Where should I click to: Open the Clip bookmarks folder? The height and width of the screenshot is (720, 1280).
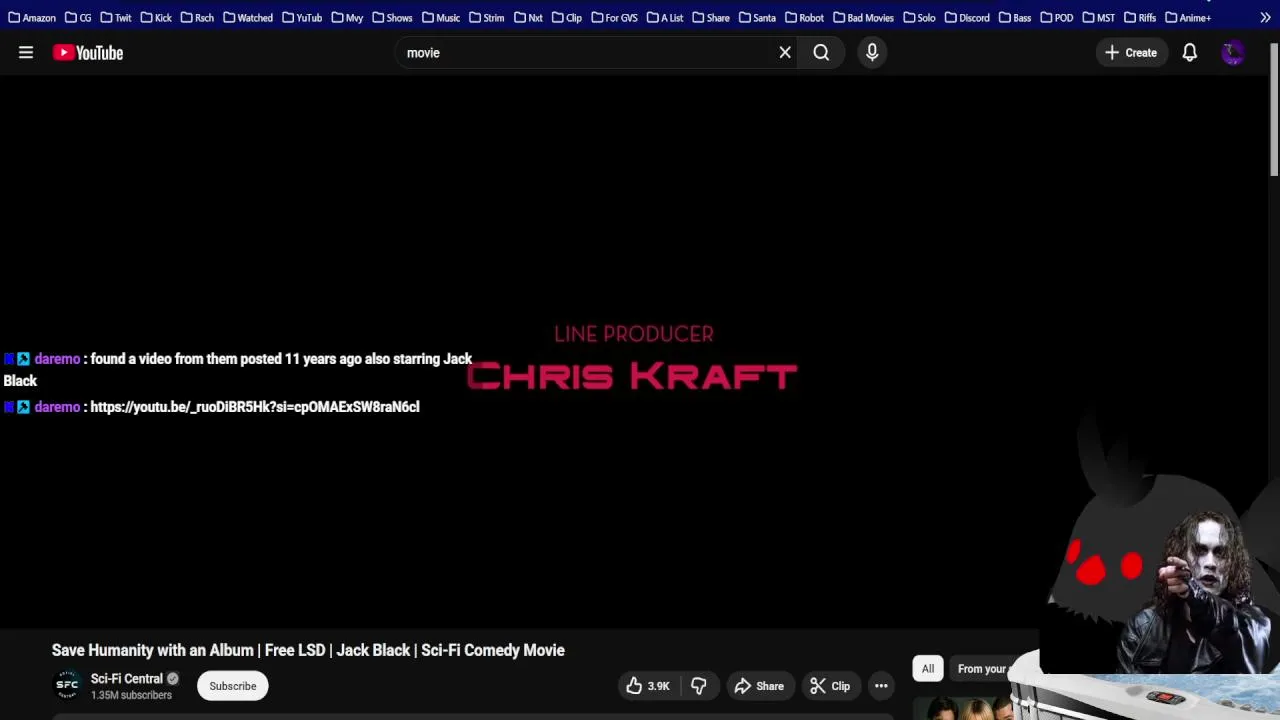[567, 18]
